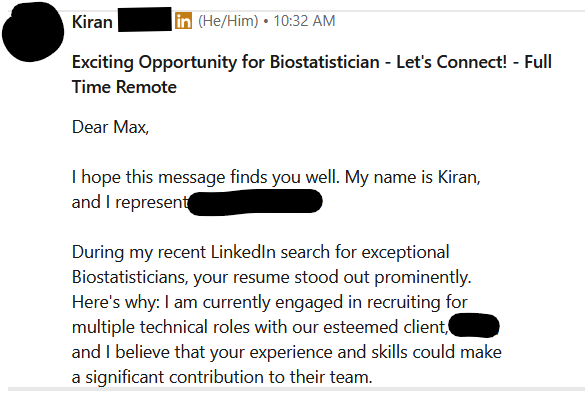The image size is (585, 395).
Task: Click the "multiple technical roles" line
Action: coord(260,327)
